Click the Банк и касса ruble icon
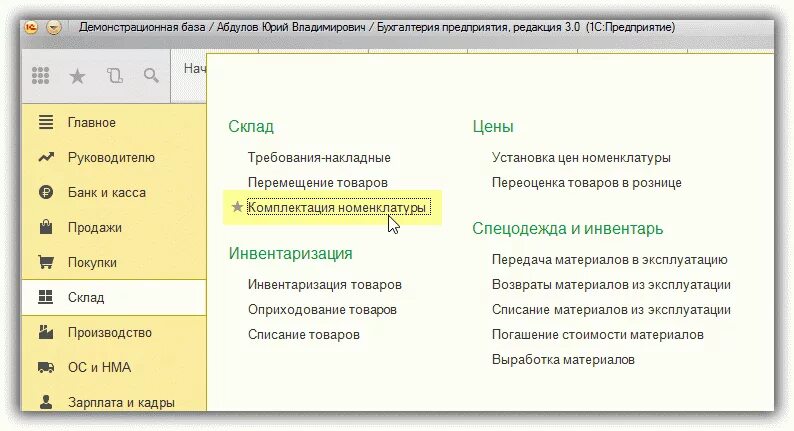This screenshot has height=431, width=794. click(x=46, y=192)
